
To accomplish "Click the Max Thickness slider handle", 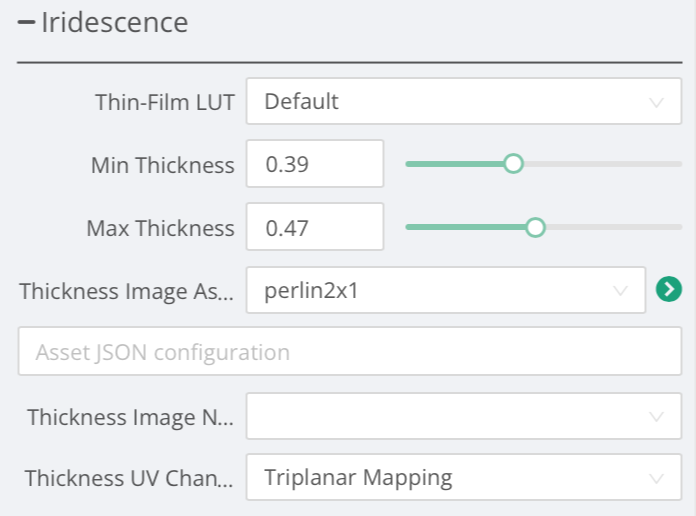I will click(x=535, y=228).
